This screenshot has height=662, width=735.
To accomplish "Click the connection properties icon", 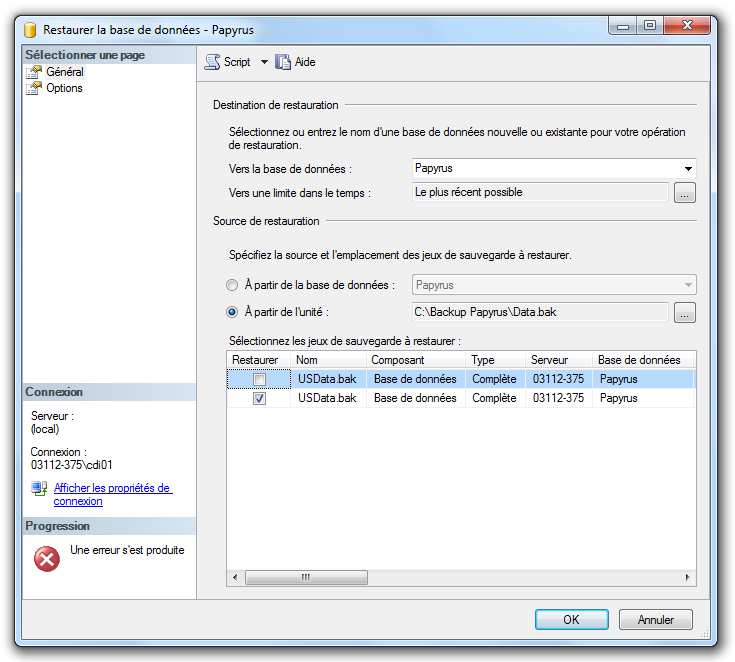I will [39, 489].
